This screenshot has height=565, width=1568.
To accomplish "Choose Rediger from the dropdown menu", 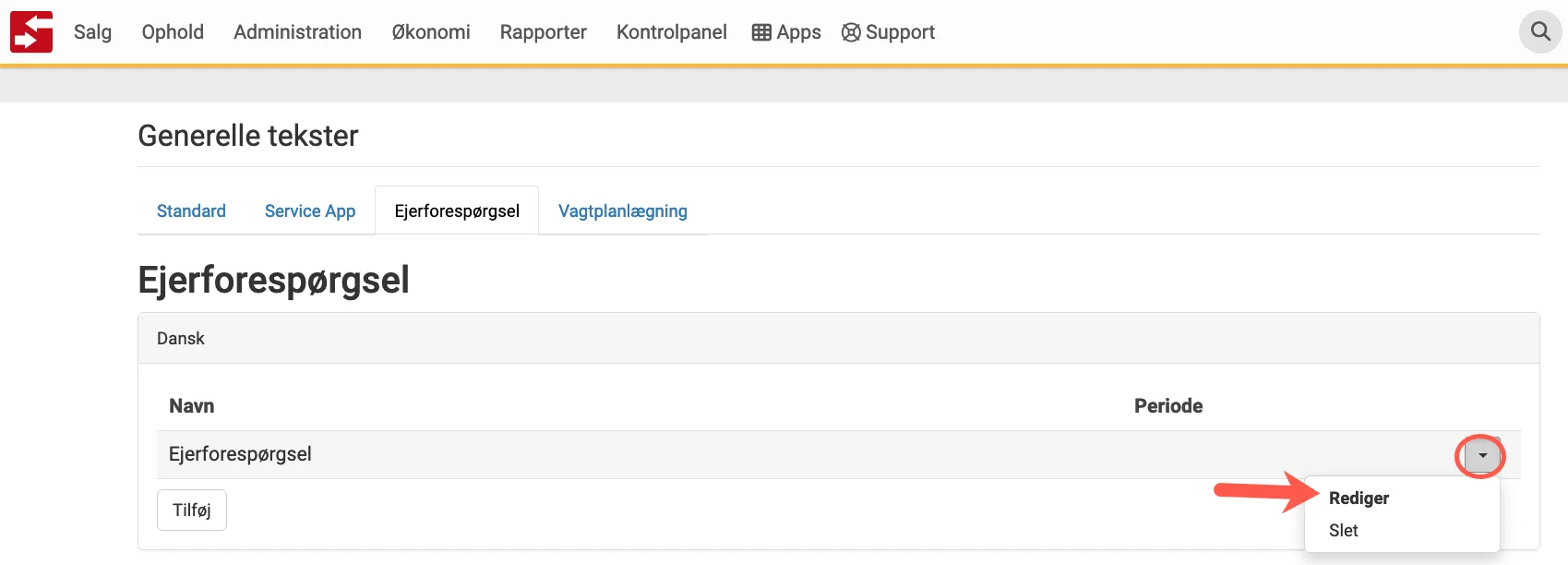I will click(1359, 499).
